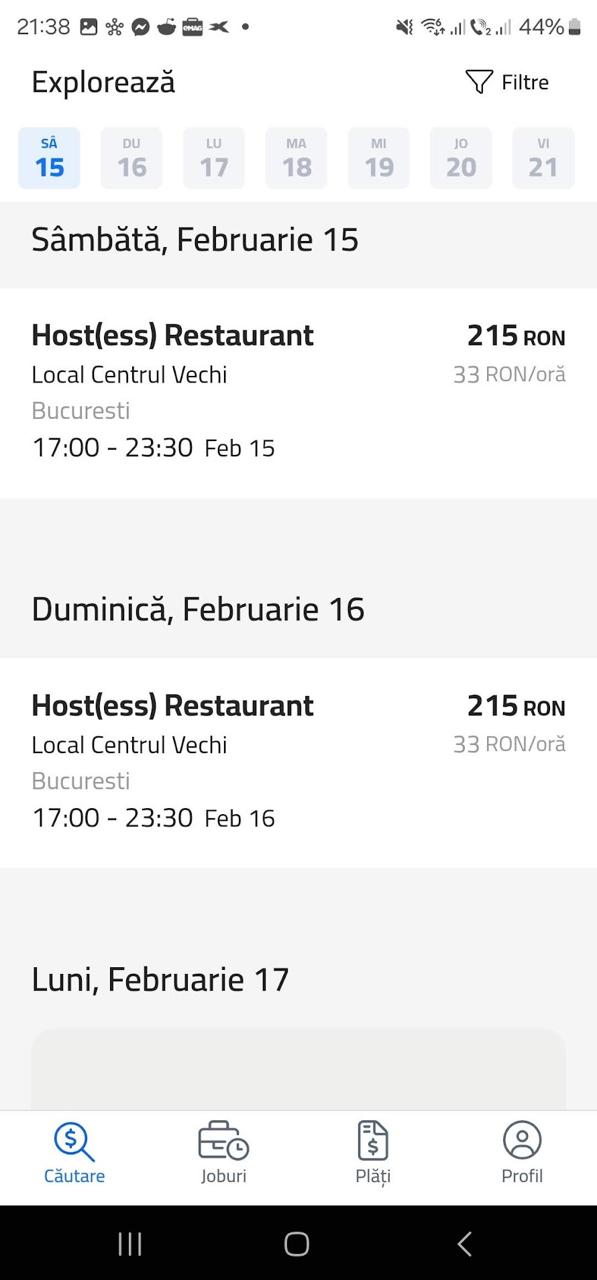Select MA 18 date chip
Viewport: 597px width, 1280px height.
click(x=296, y=158)
